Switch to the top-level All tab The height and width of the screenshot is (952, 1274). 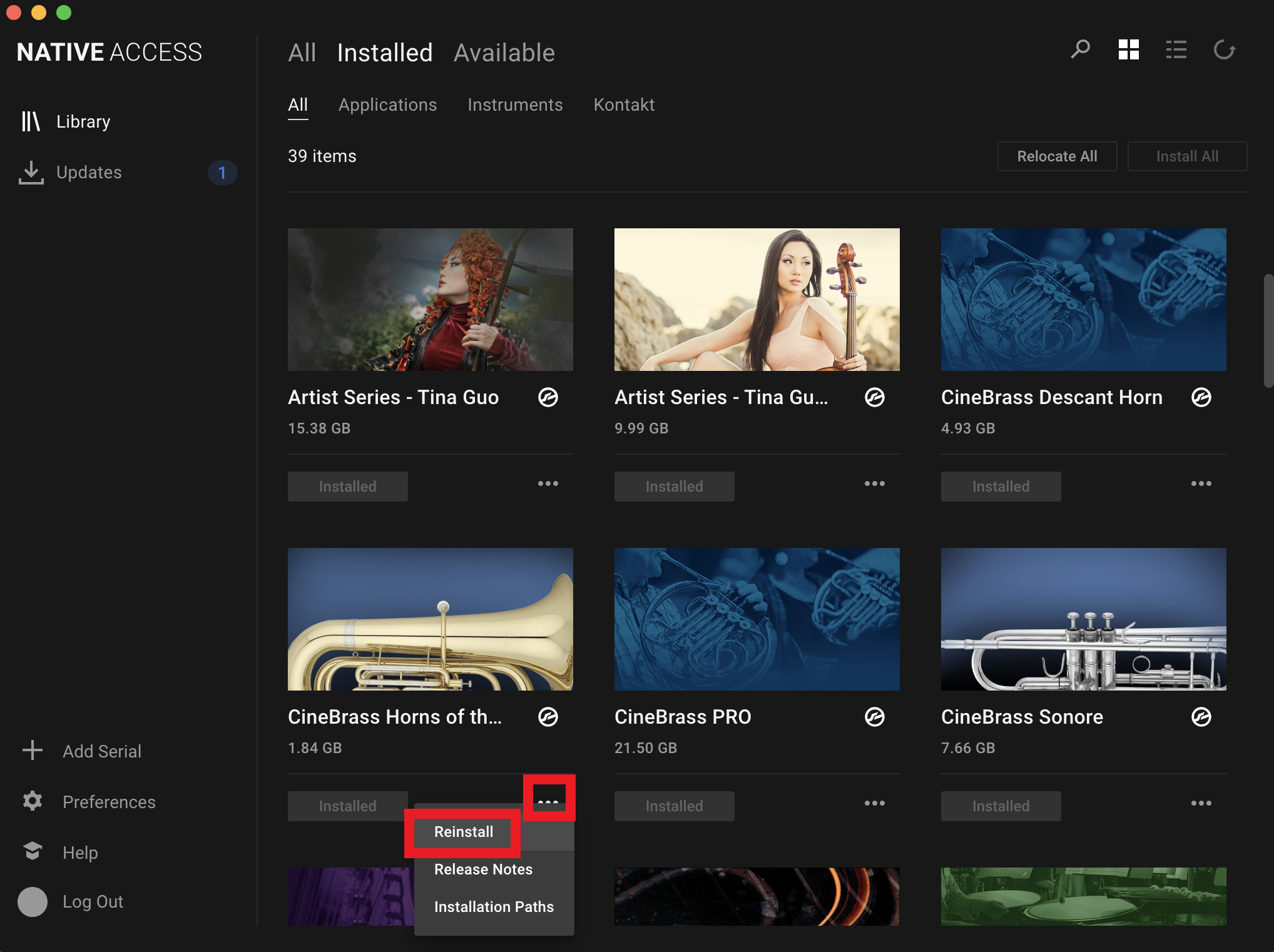pyautogui.click(x=302, y=53)
